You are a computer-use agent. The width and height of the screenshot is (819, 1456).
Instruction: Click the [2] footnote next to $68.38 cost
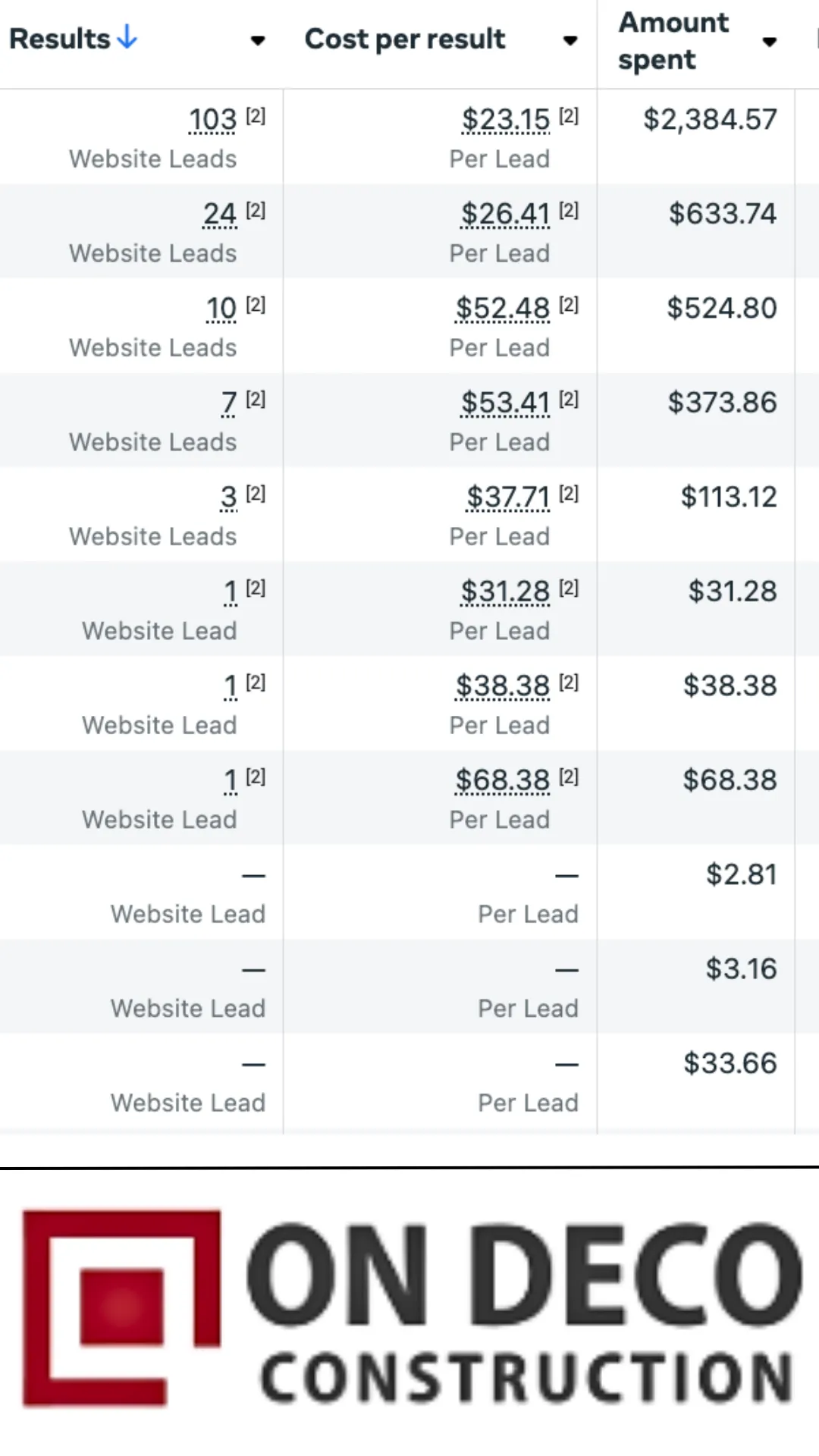(569, 777)
